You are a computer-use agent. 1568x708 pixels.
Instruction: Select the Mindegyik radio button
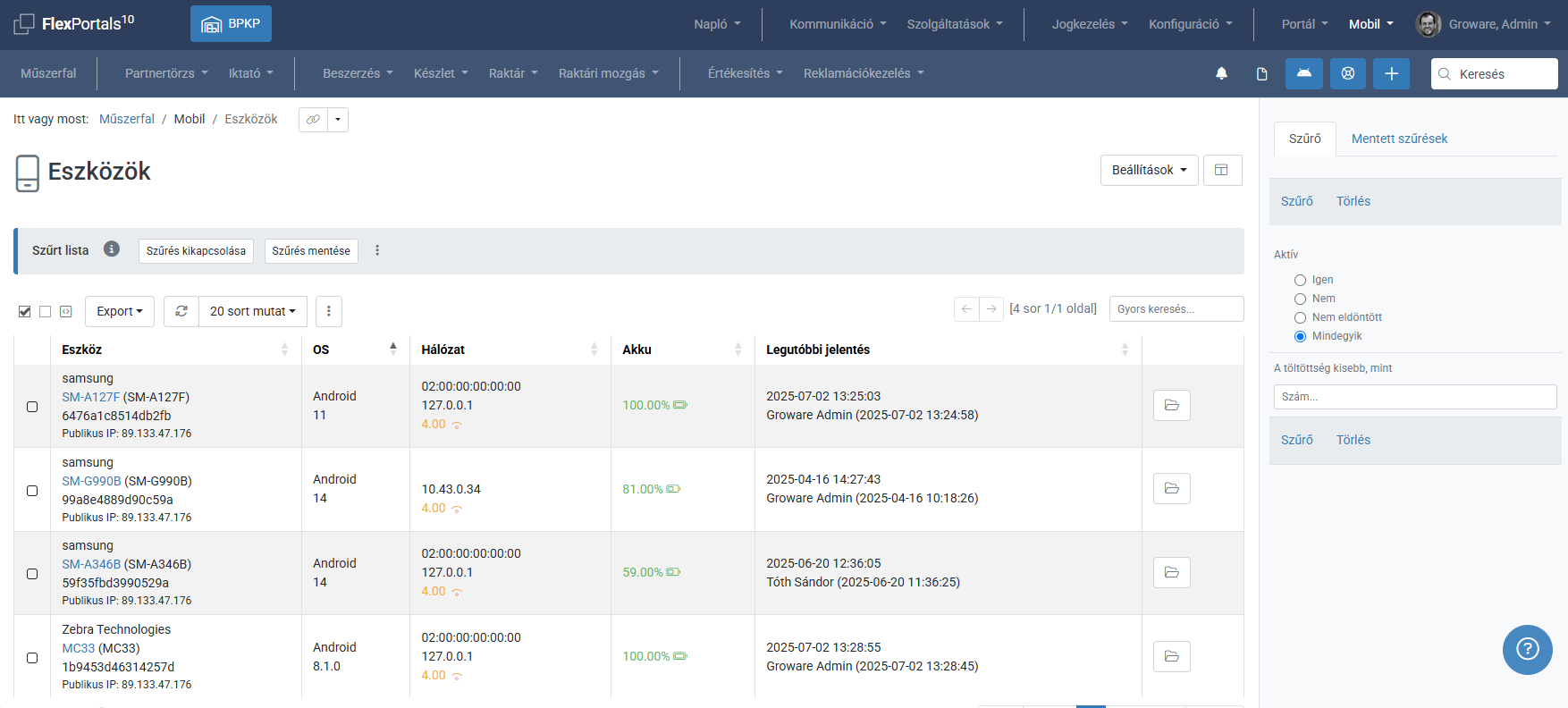pyautogui.click(x=1301, y=336)
